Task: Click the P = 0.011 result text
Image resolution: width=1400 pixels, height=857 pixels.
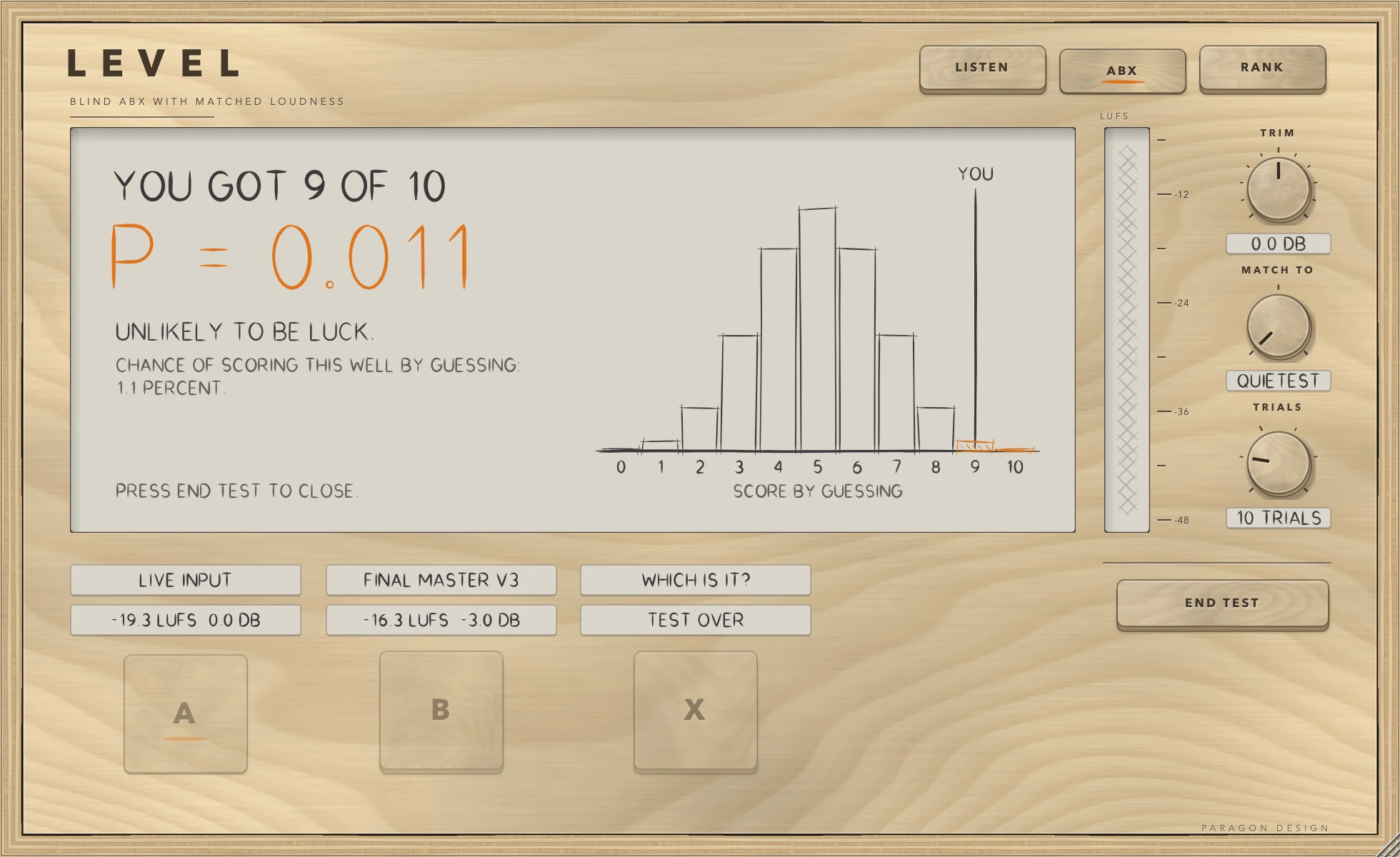Action: pyautogui.click(x=291, y=256)
